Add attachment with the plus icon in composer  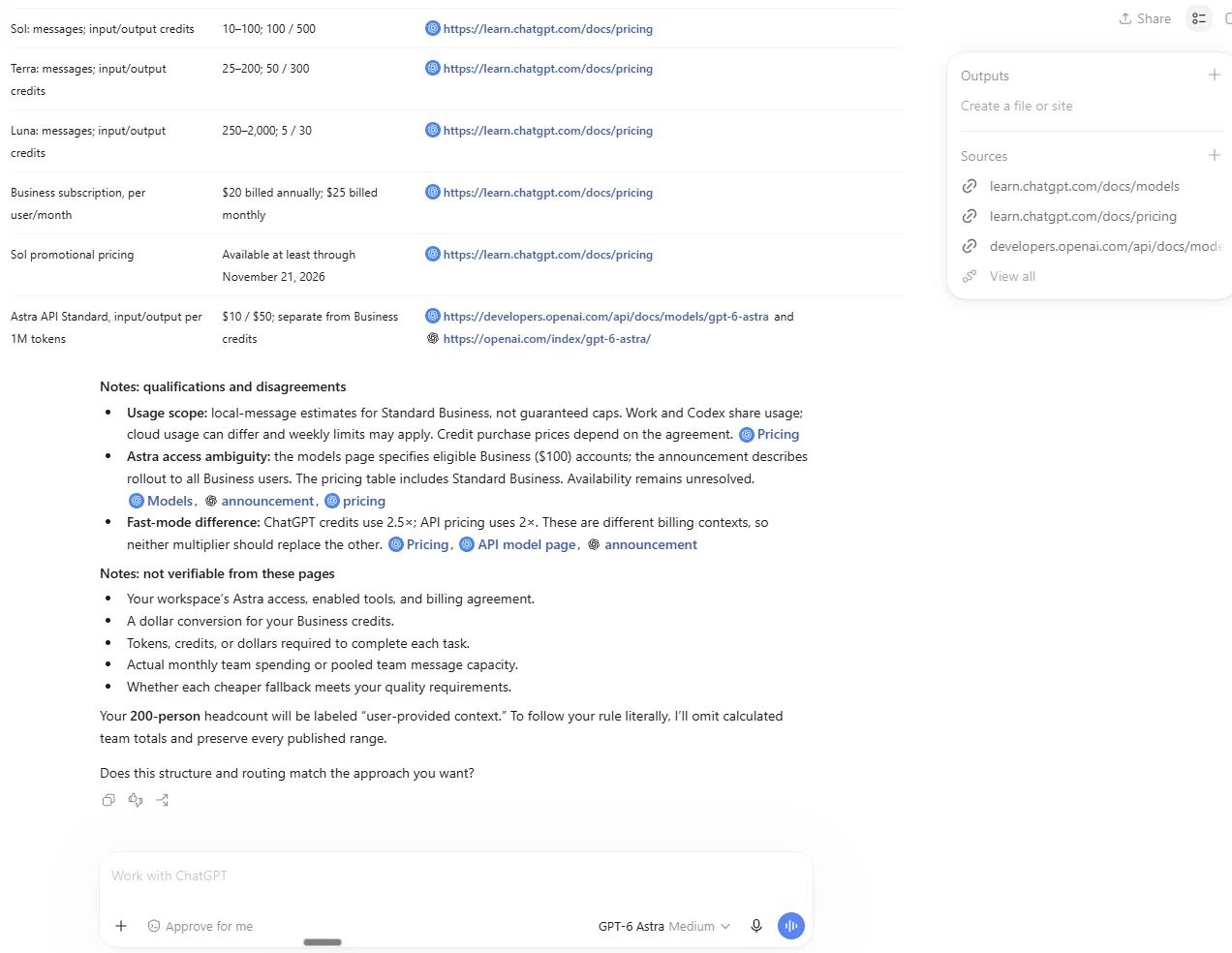pyautogui.click(x=121, y=926)
